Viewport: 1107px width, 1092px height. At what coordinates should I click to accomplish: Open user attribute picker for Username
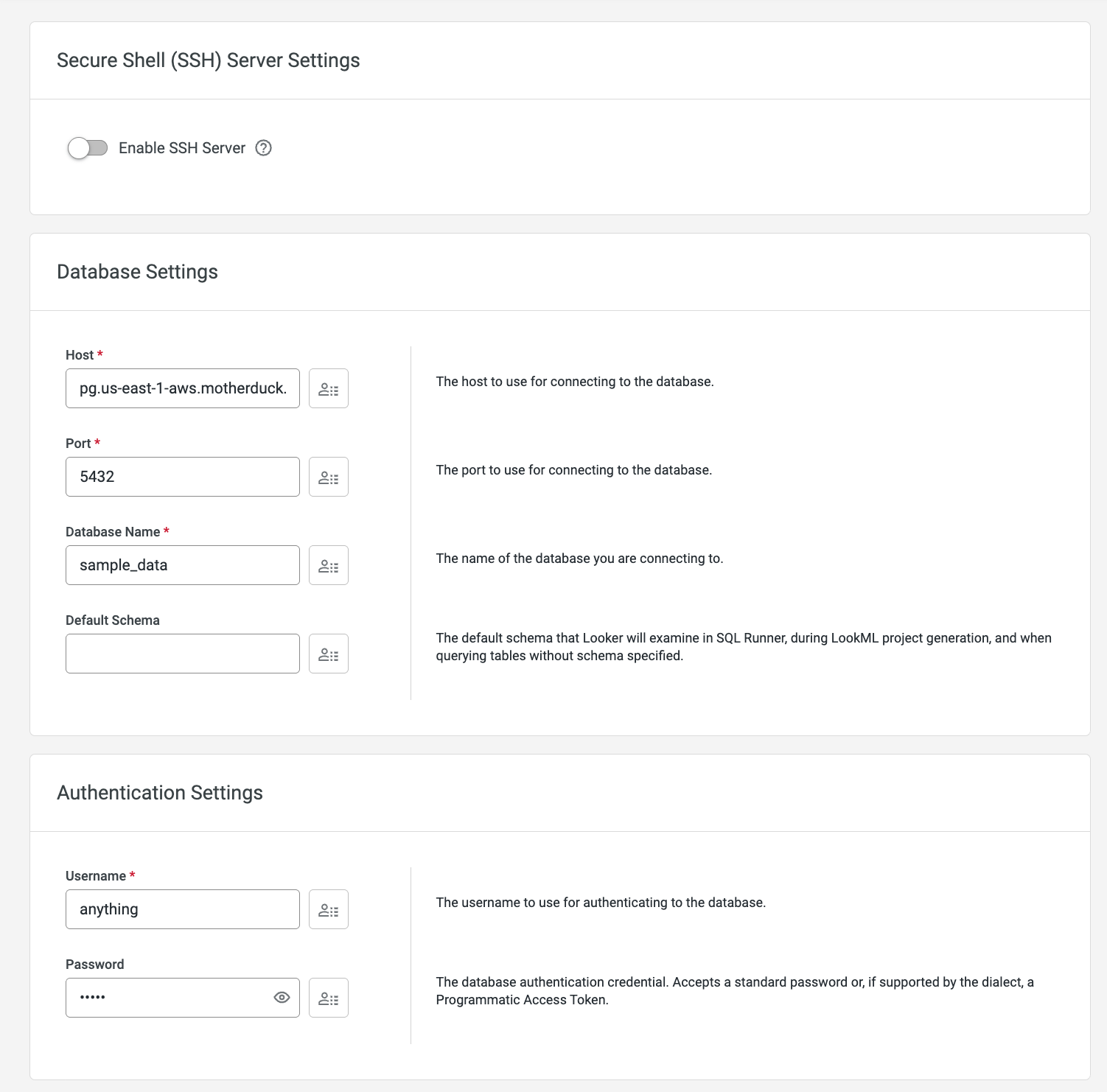click(x=329, y=909)
